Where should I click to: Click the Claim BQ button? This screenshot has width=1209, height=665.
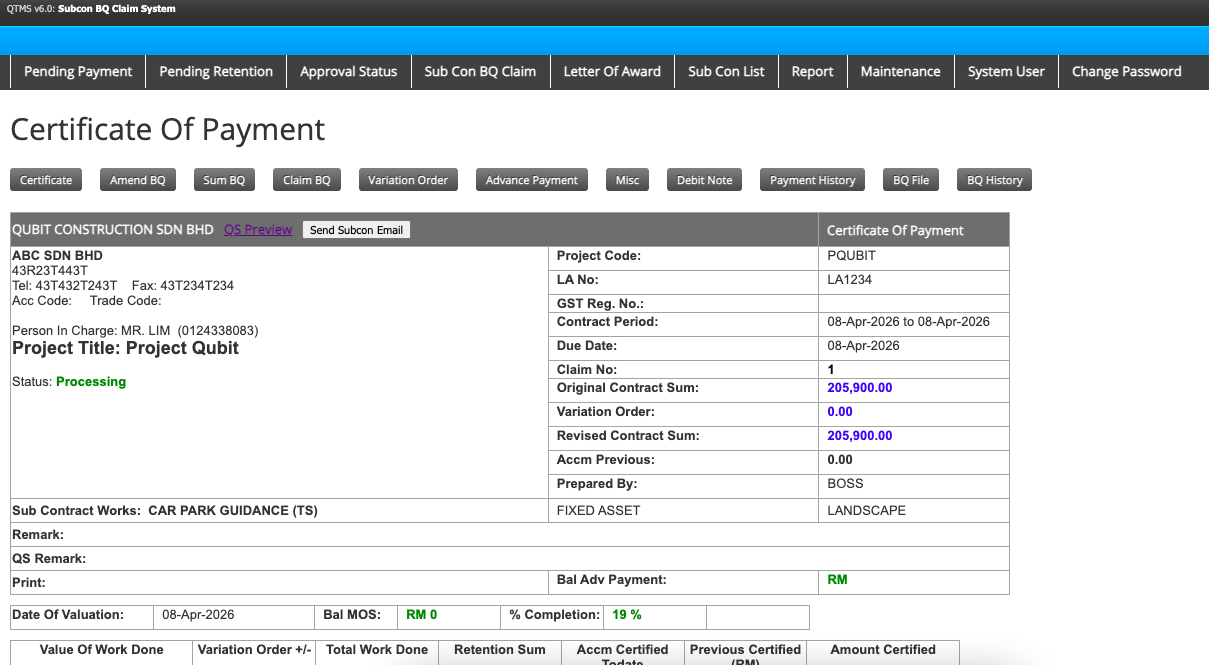click(x=307, y=180)
